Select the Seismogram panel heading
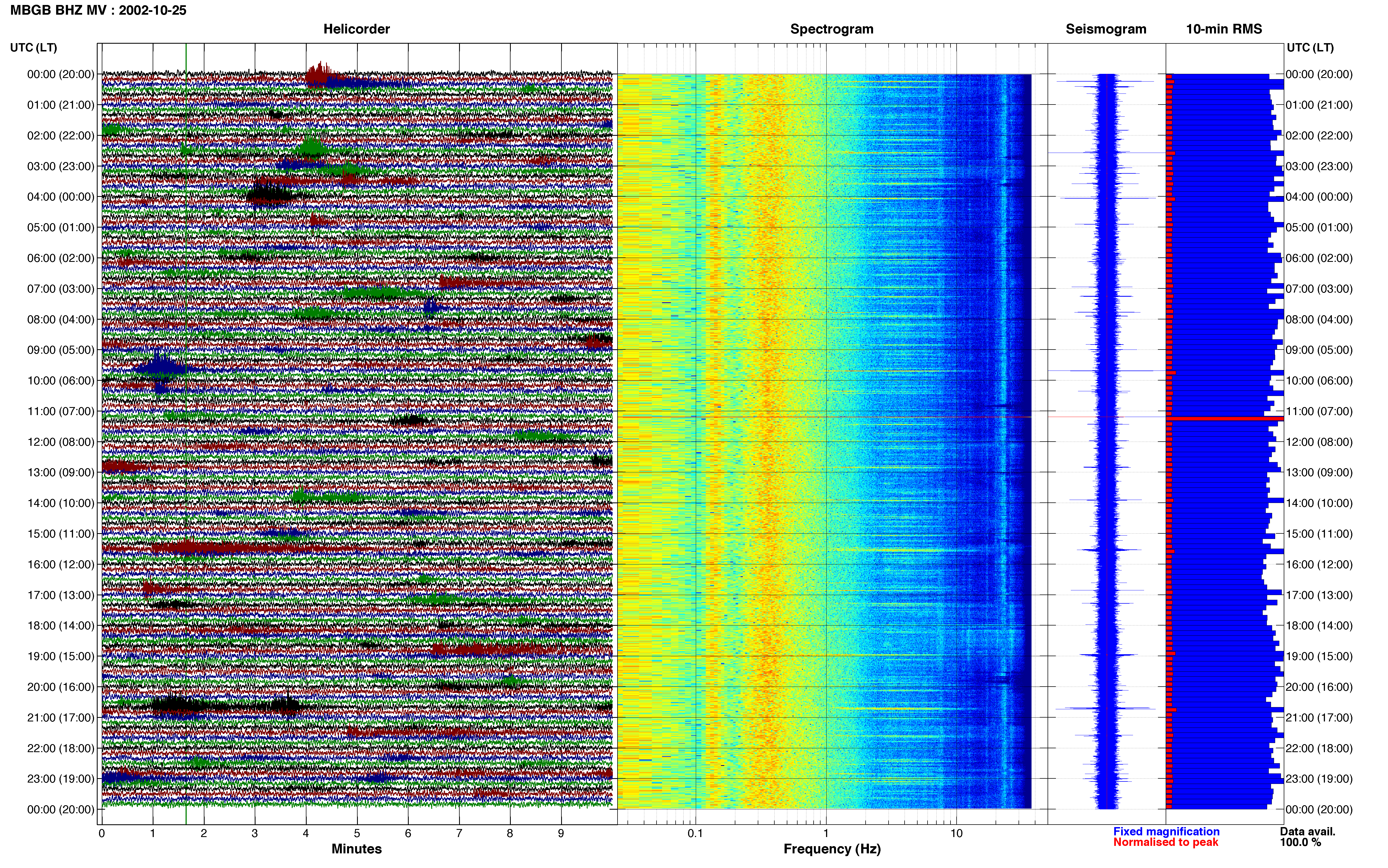The image size is (1388, 868). pos(1106,29)
